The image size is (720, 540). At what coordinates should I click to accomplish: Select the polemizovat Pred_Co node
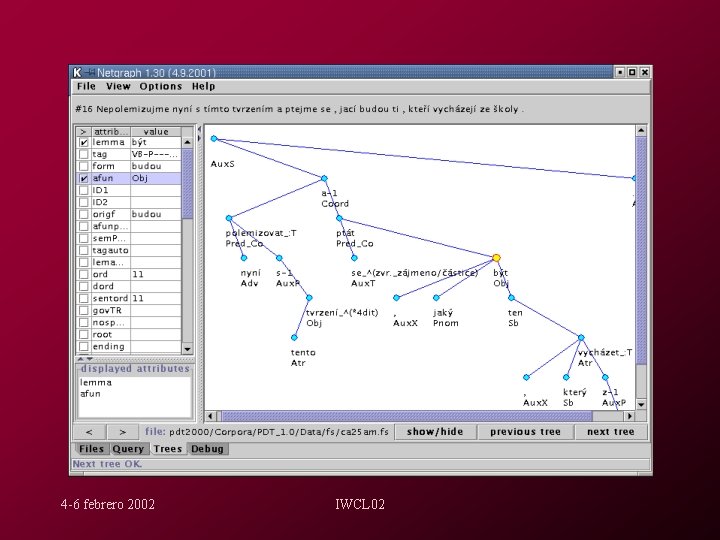tap(229, 218)
